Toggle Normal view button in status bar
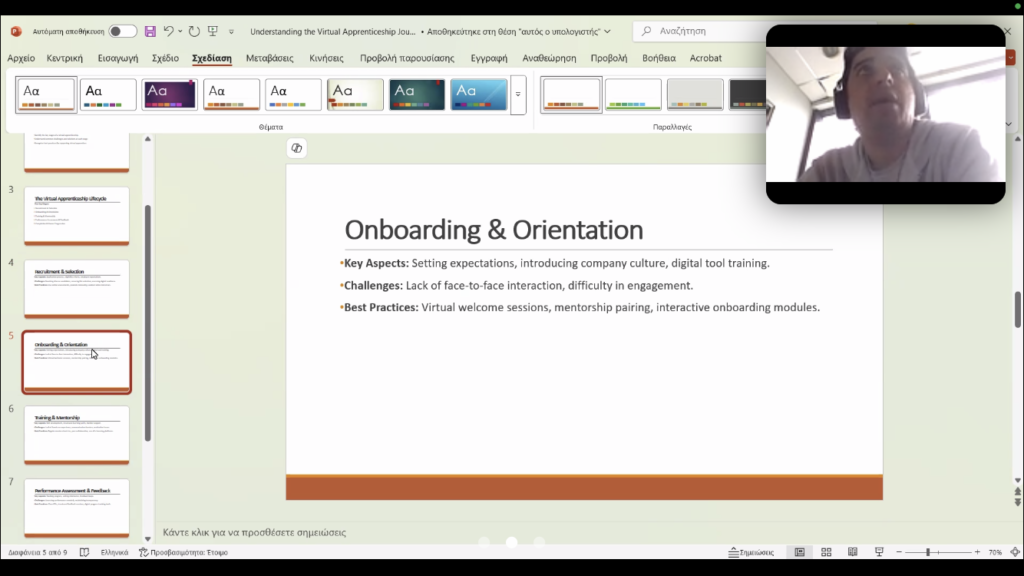1024x576 pixels. click(x=799, y=552)
